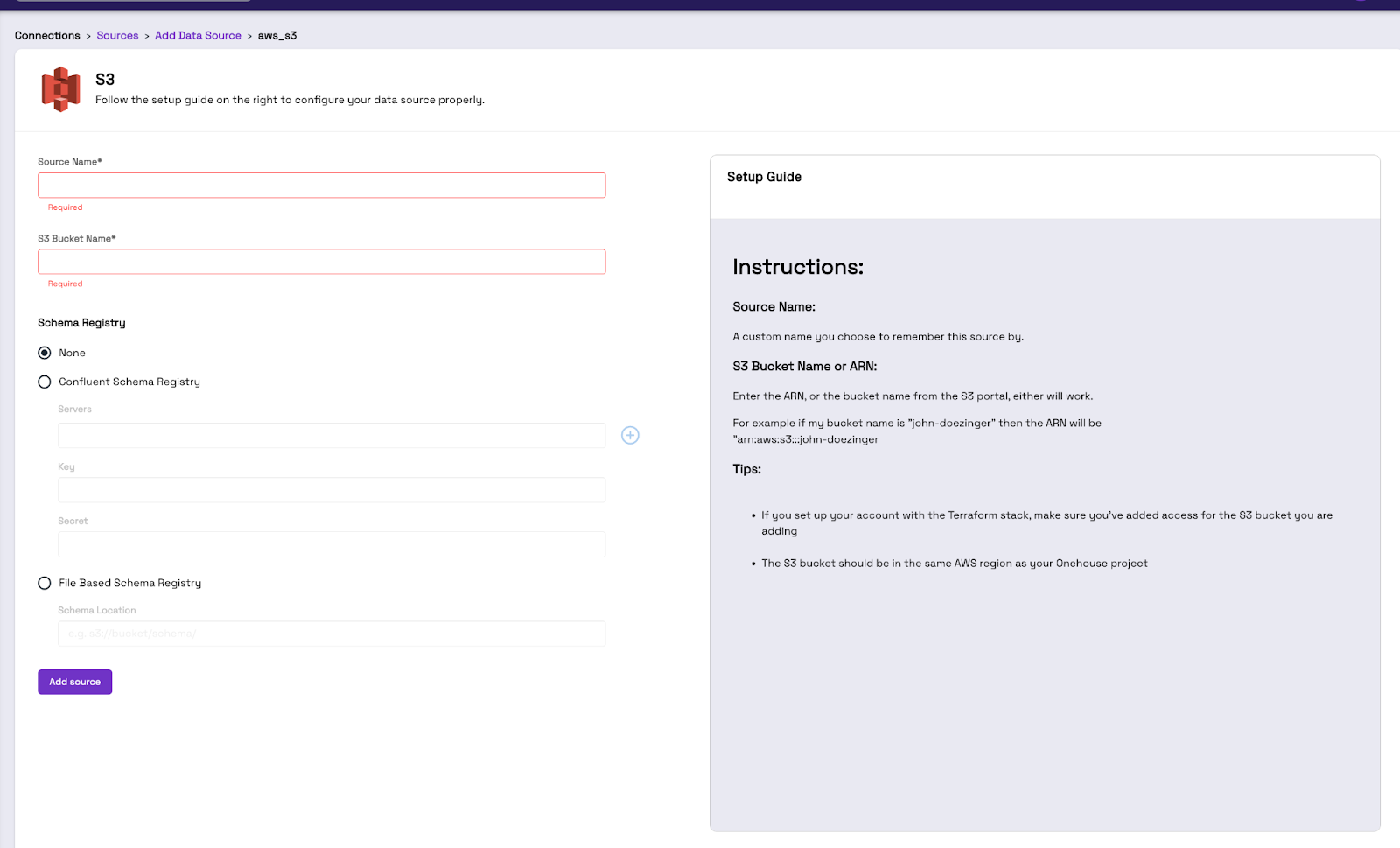Viewport: 1400px width, 848px height.
Task: Click the Key input field
Action: [x=331, y=489]
